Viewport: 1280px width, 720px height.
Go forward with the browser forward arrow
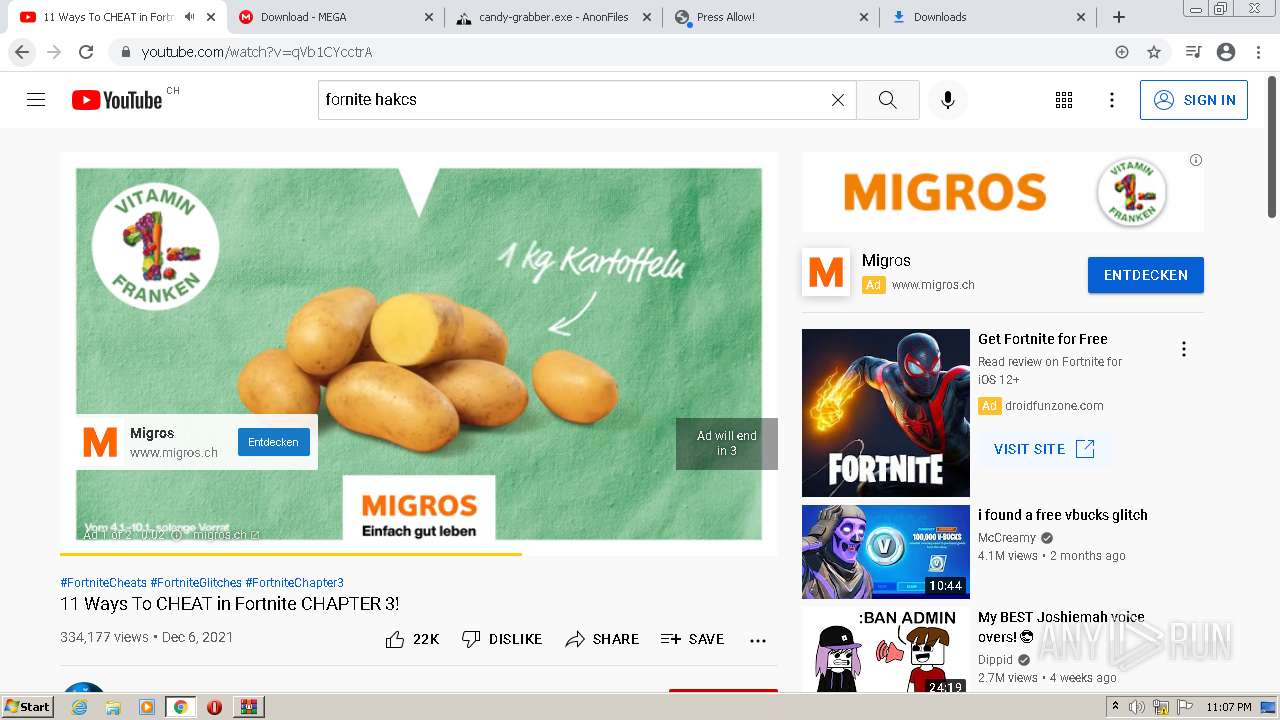pos(54,52)
